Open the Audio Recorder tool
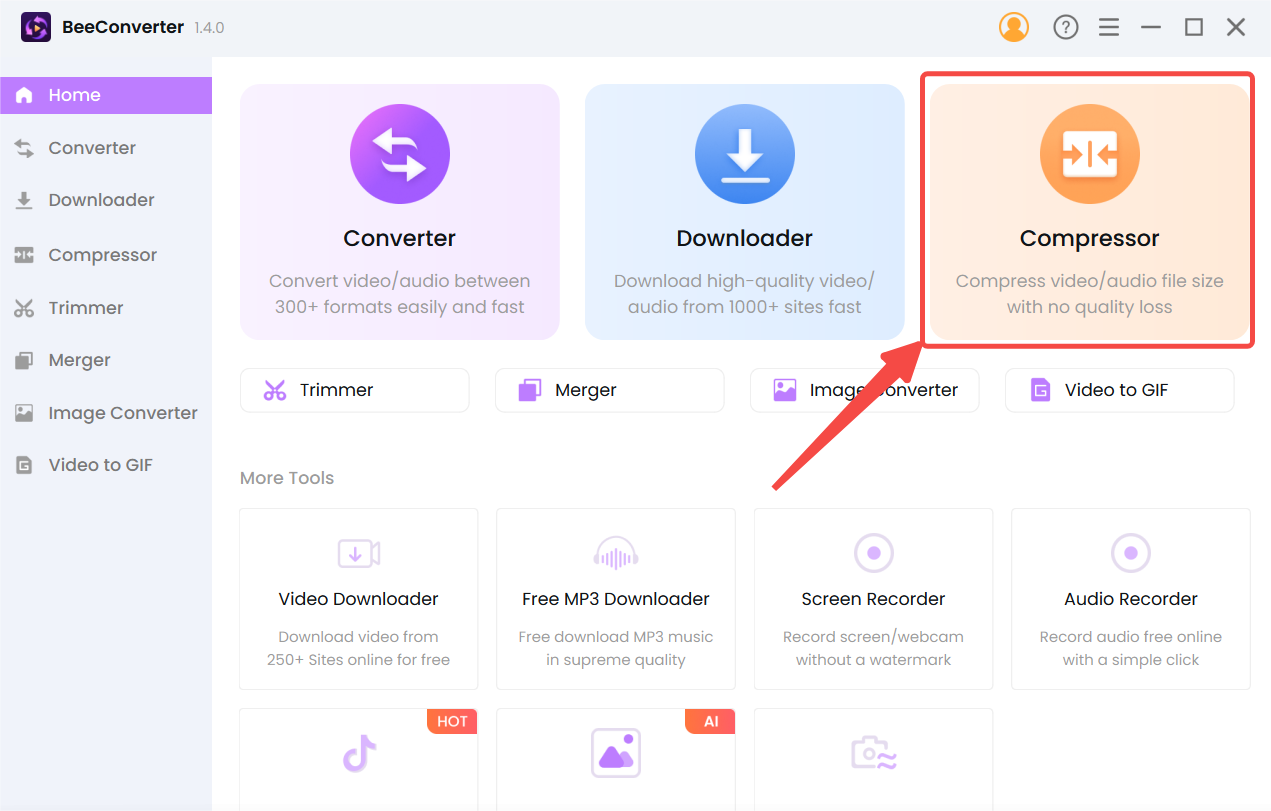 coord(1131,599)
